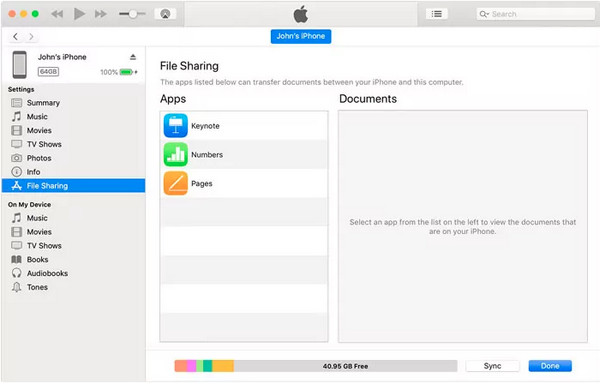Click the rewind playback button

pos(57,14)
